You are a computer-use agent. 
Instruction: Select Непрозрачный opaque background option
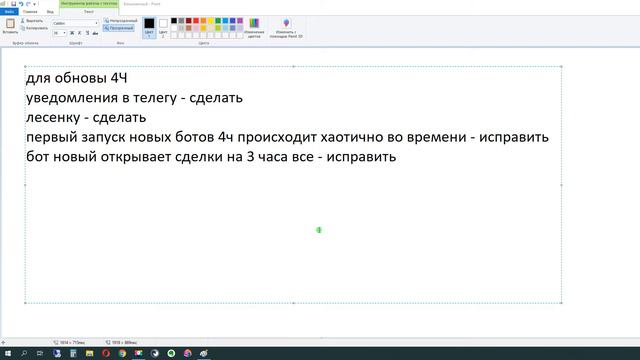[x=120, y=20]
